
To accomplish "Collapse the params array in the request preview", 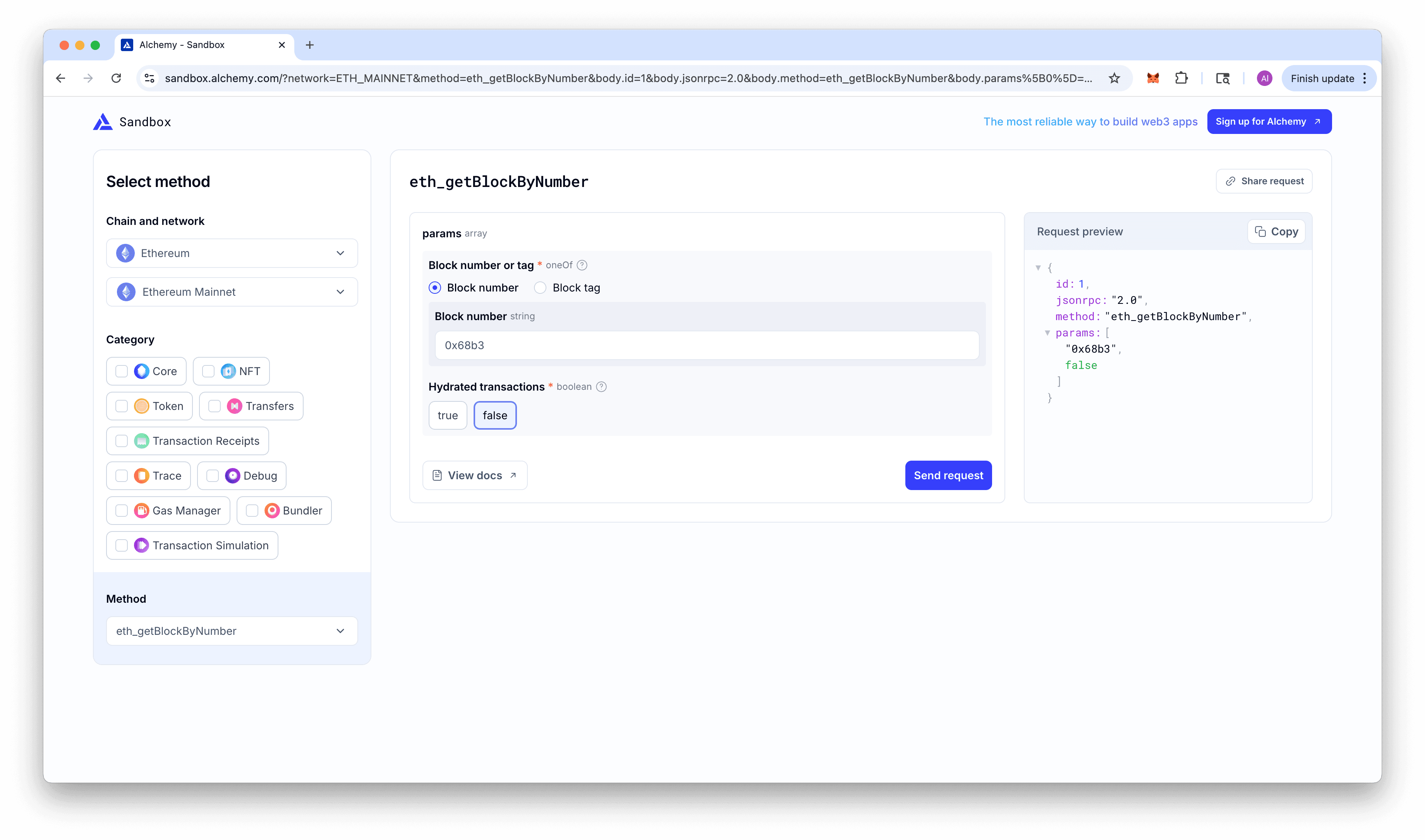I will [x=1047, y=333].
